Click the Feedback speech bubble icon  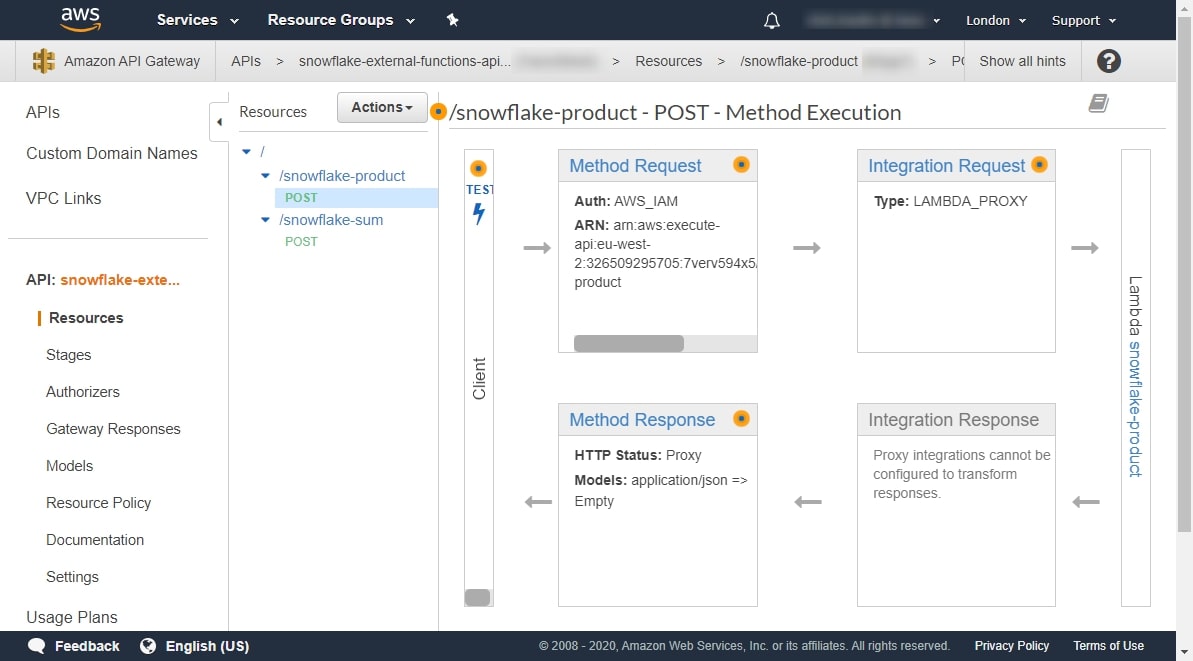tap(37, 646)
